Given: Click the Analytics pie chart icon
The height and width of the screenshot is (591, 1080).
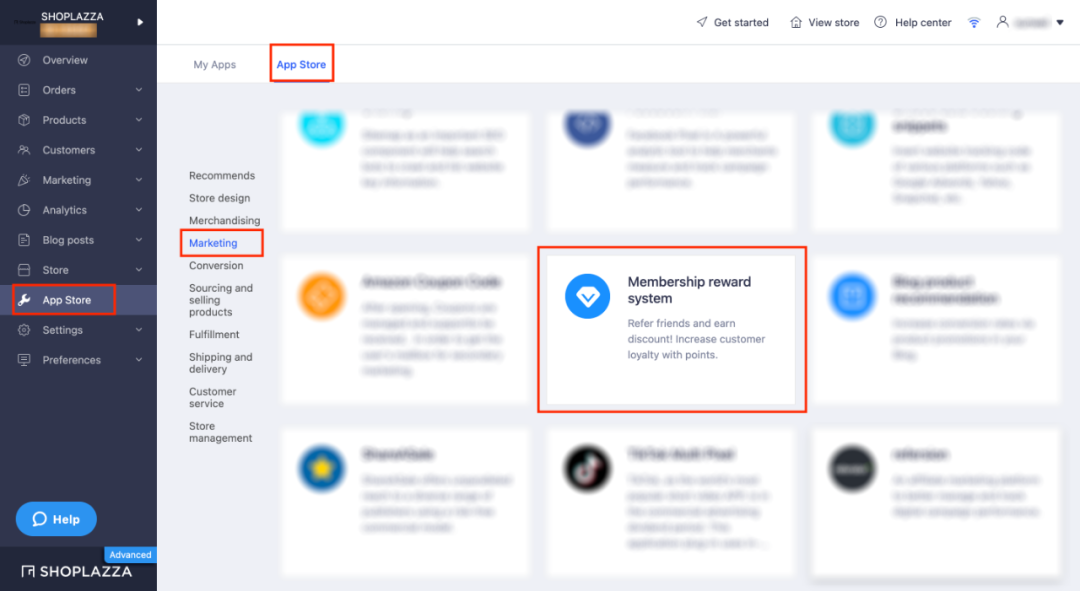Looking at the screenshot, I should [24, 210].
